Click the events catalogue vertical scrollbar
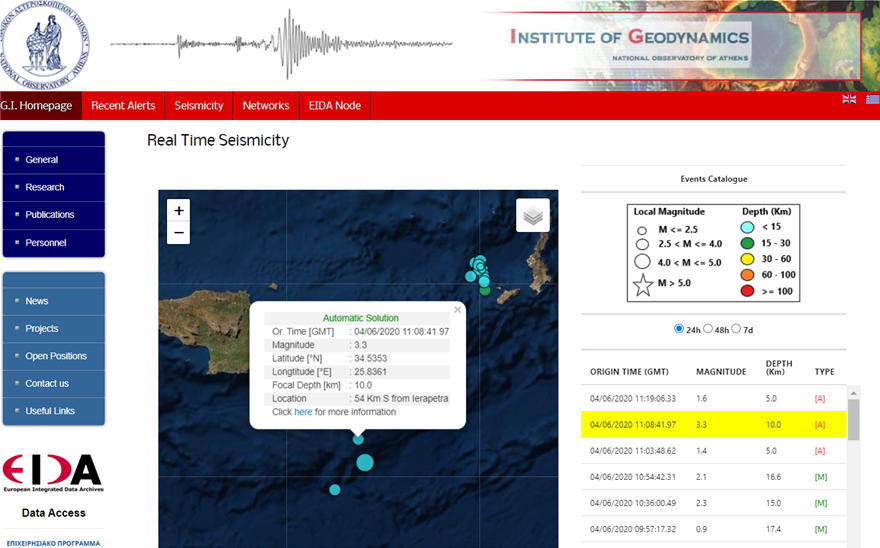Viewport: 880px width, 548px height. pos(853,420)
